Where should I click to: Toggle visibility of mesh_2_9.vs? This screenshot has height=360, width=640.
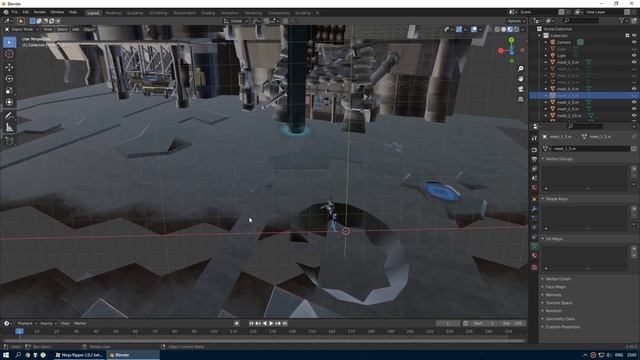(x=634, y=109)
